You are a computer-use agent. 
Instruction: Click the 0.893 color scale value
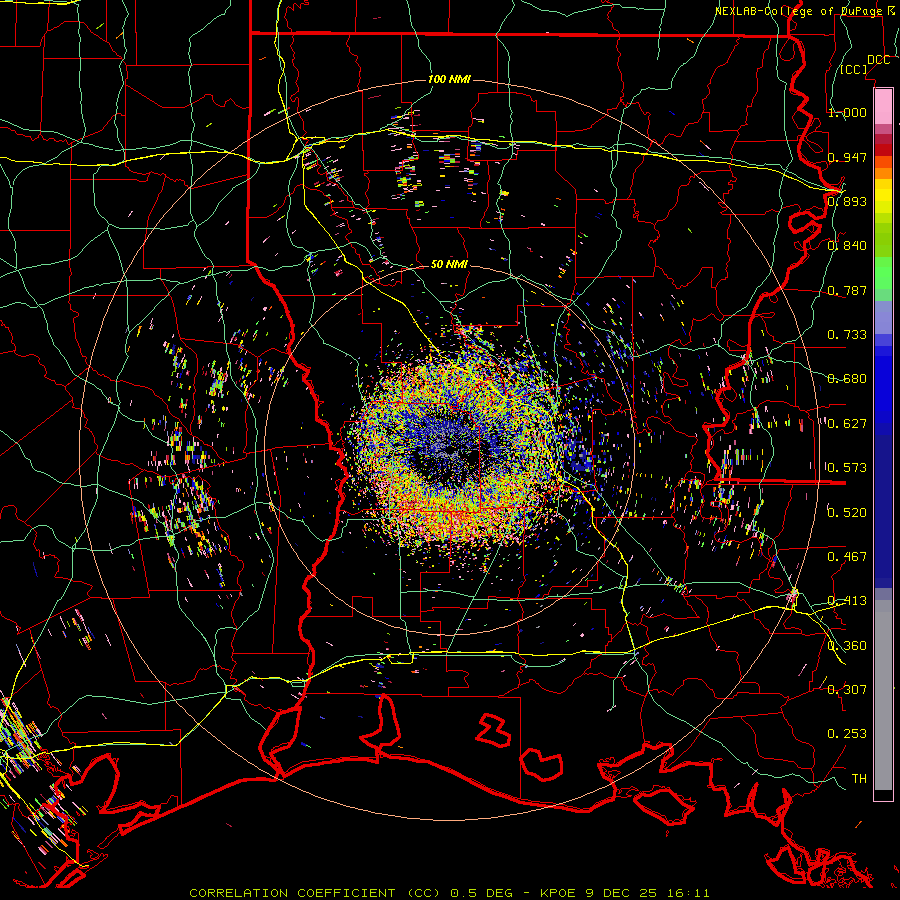pos(847,201)
